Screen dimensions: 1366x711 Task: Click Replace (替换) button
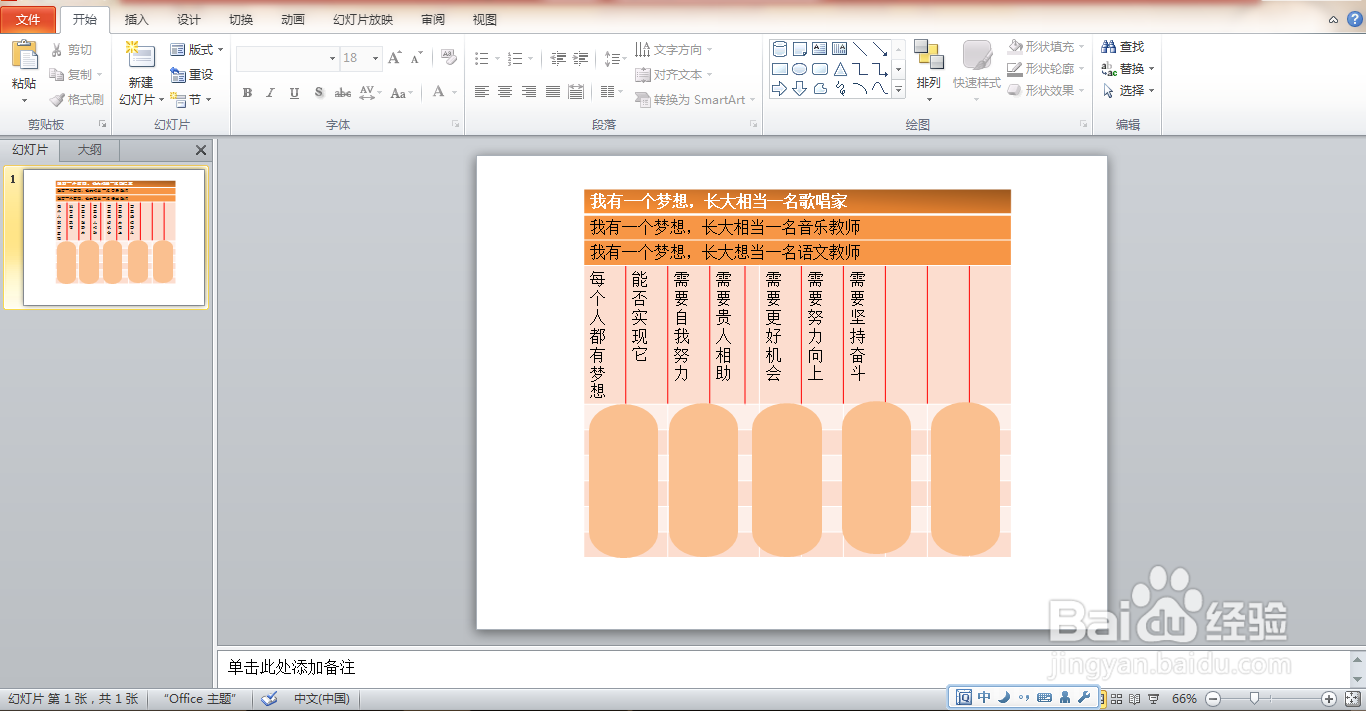1128,69
